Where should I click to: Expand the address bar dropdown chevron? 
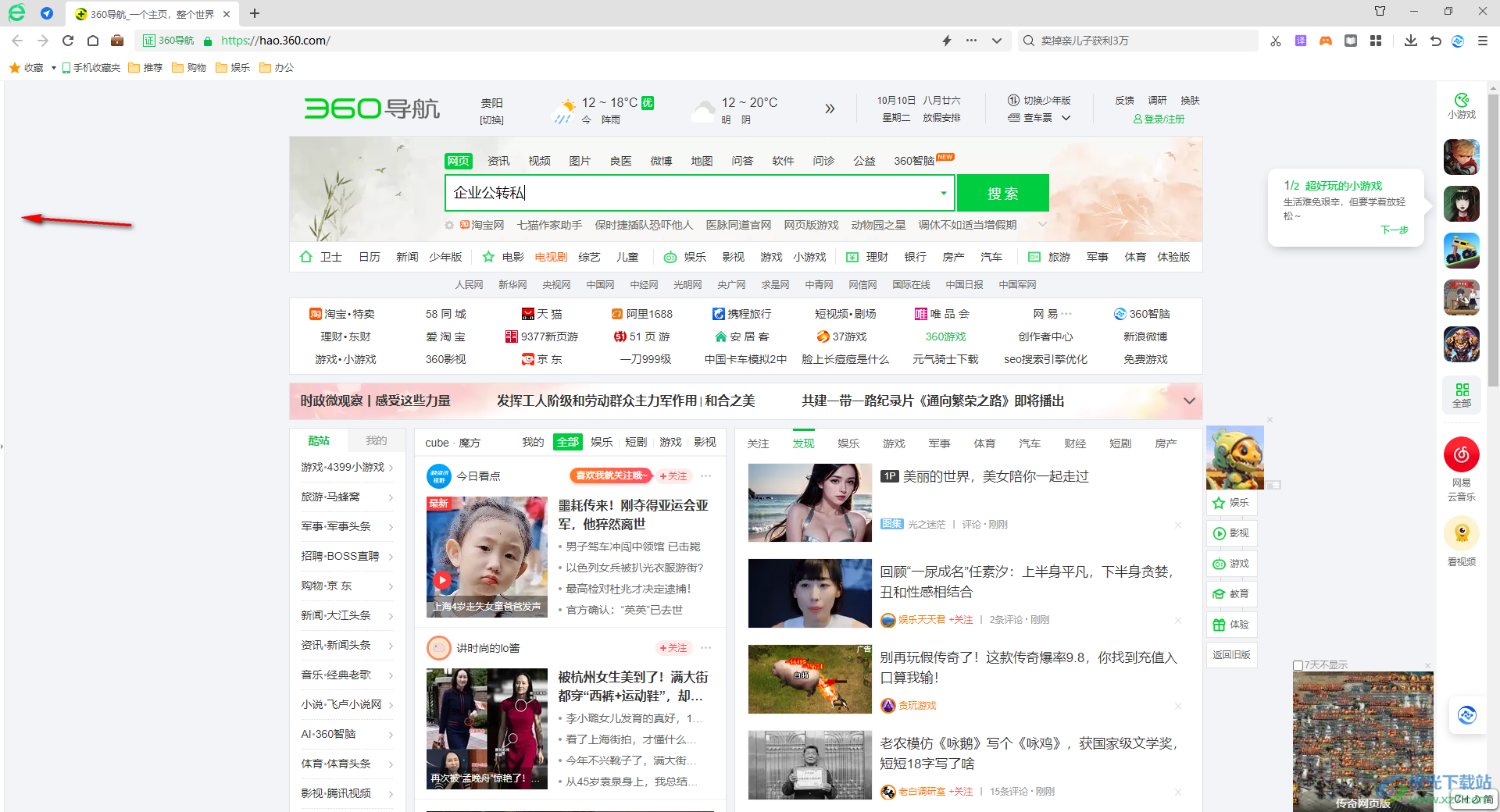coord(997,41)
